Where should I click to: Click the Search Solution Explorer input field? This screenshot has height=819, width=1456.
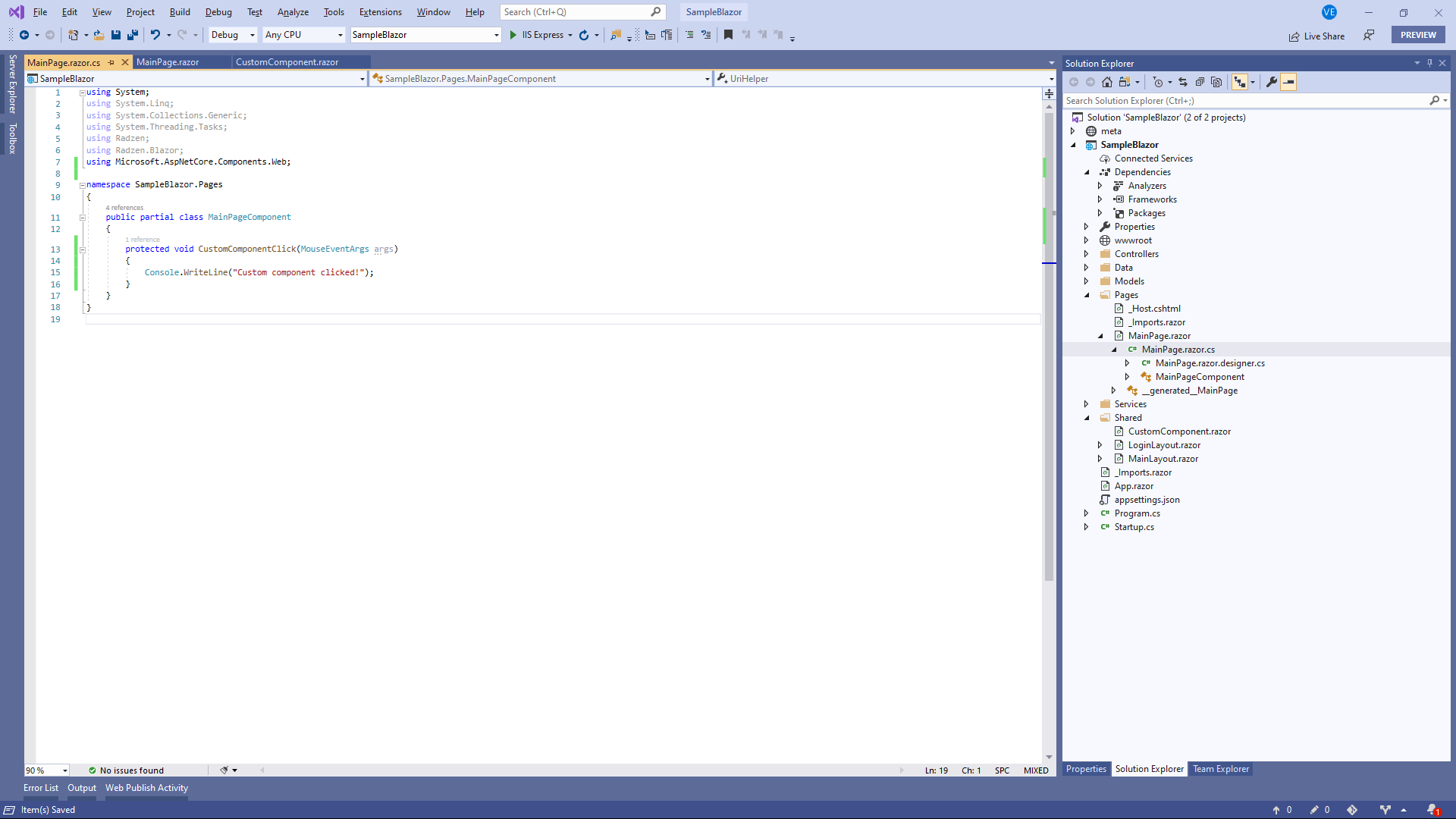(1245, 101)
